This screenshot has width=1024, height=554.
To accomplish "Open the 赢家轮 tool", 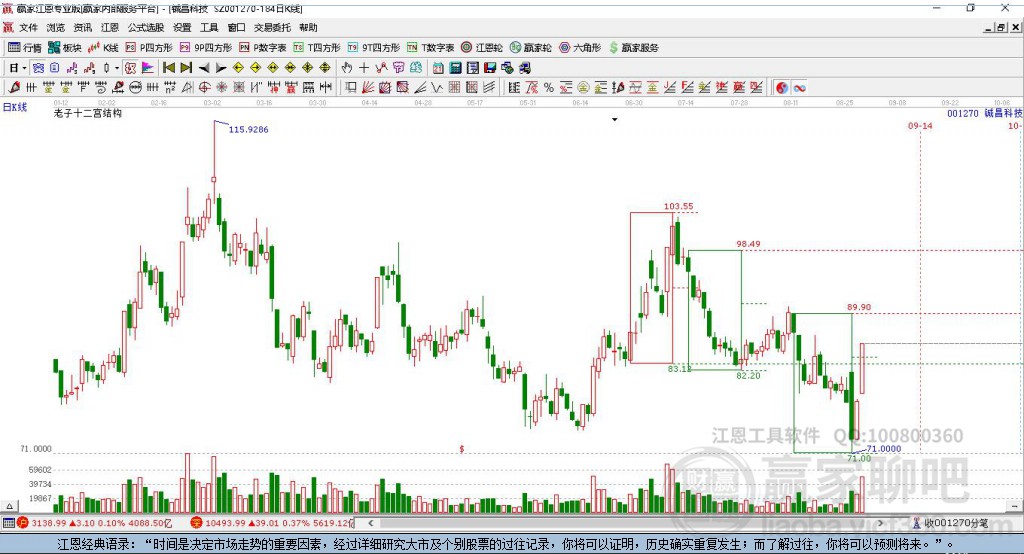I will 530,48.
